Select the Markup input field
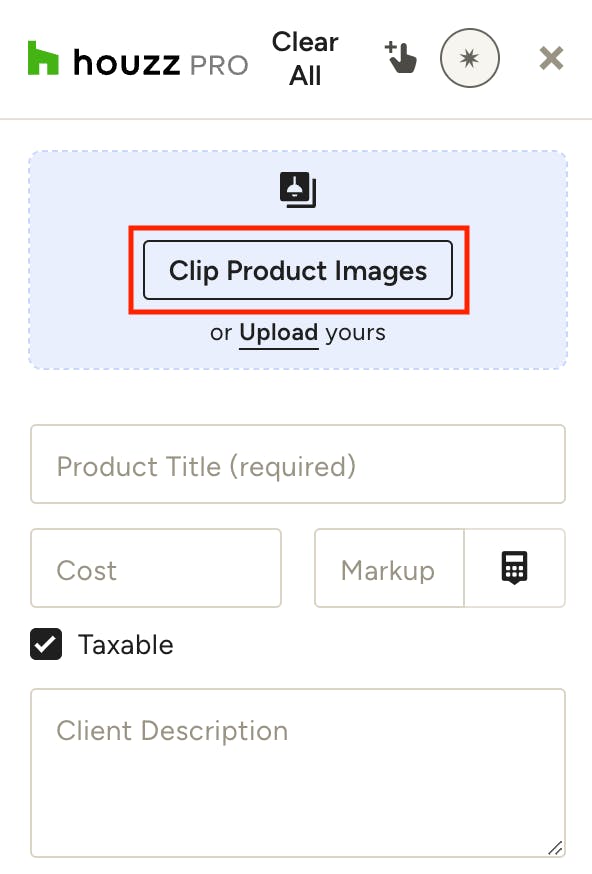The image size is (592, 874). point(389,567)
